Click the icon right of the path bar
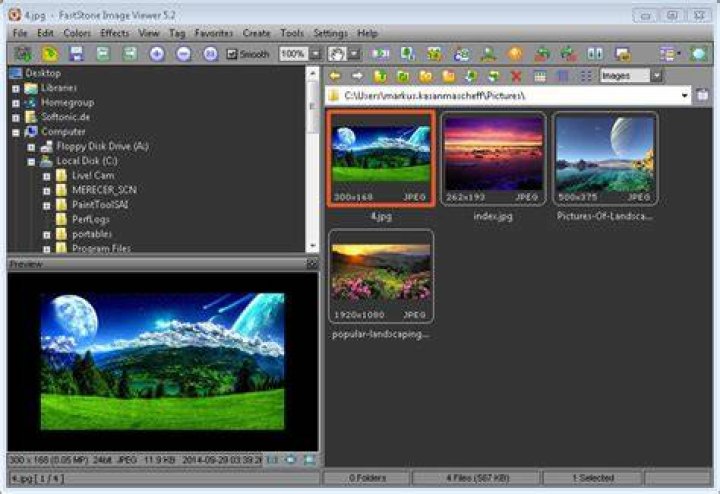The width and height of the screenshot is (720, 494). [x=702, y=95]
